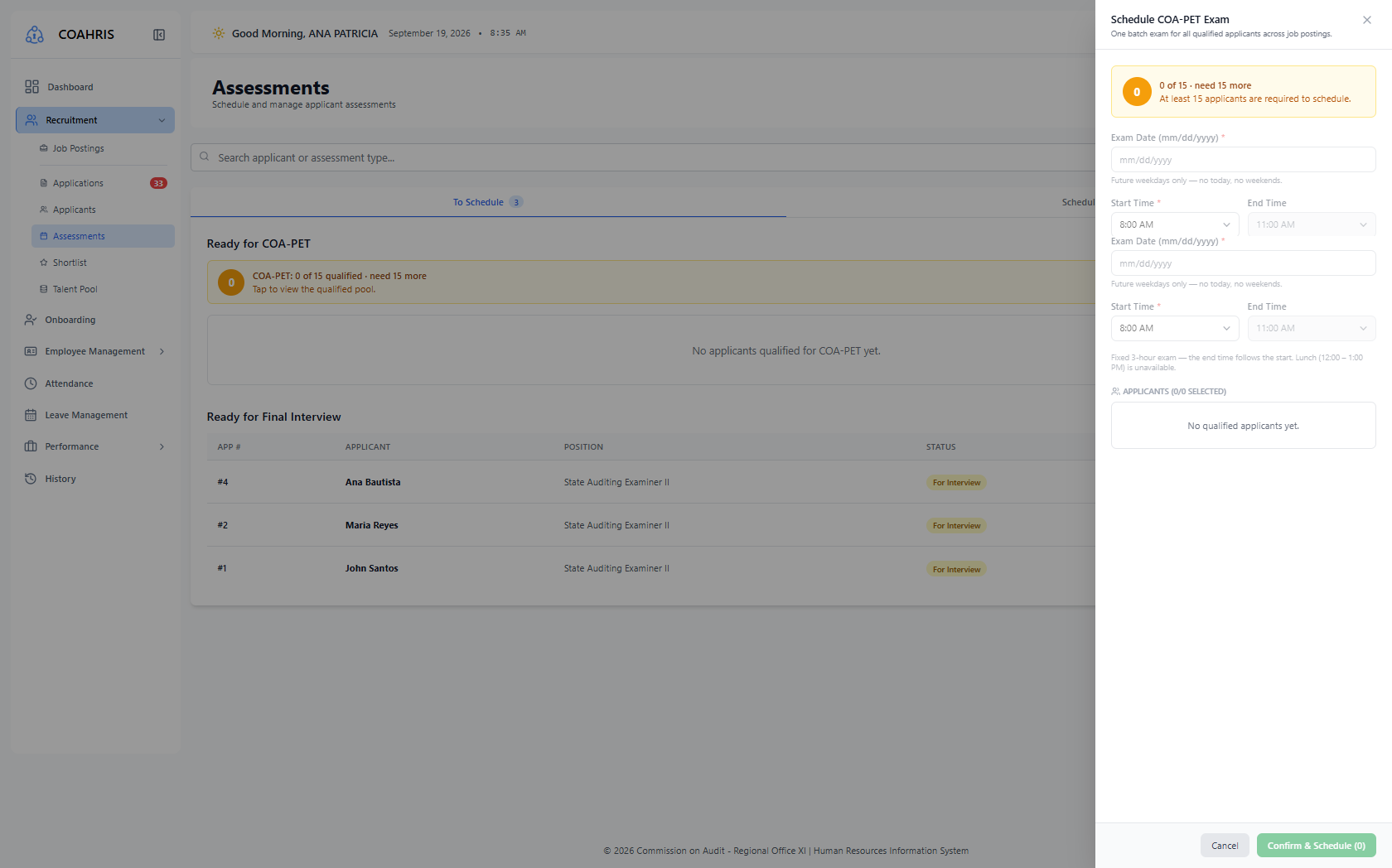
Task: Expand Employee Management submenu chevron
Action: (x=162, y=351)
